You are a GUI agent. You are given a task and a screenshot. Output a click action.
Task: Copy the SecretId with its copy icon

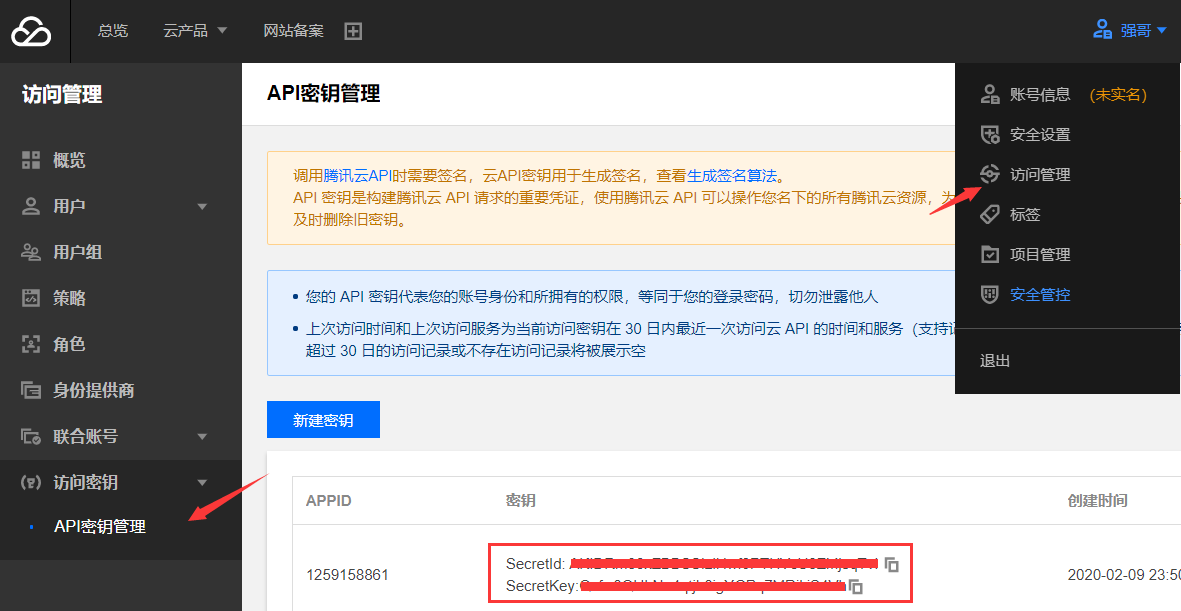pos(891,564)
